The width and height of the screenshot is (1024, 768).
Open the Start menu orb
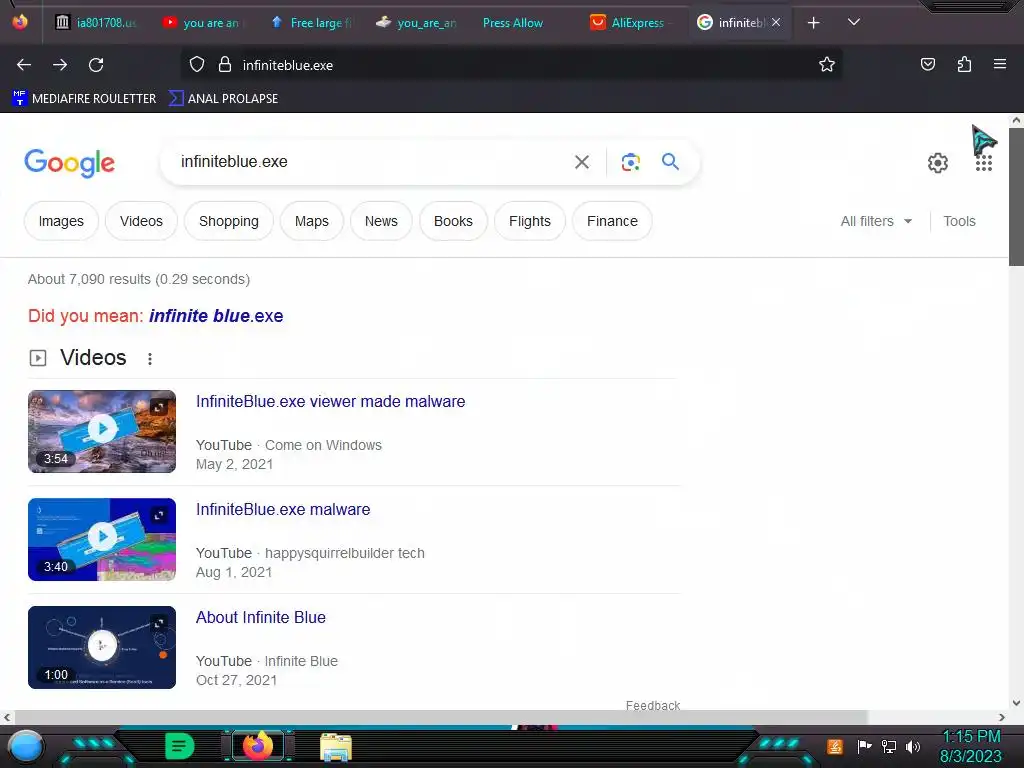tap(25, 746)
